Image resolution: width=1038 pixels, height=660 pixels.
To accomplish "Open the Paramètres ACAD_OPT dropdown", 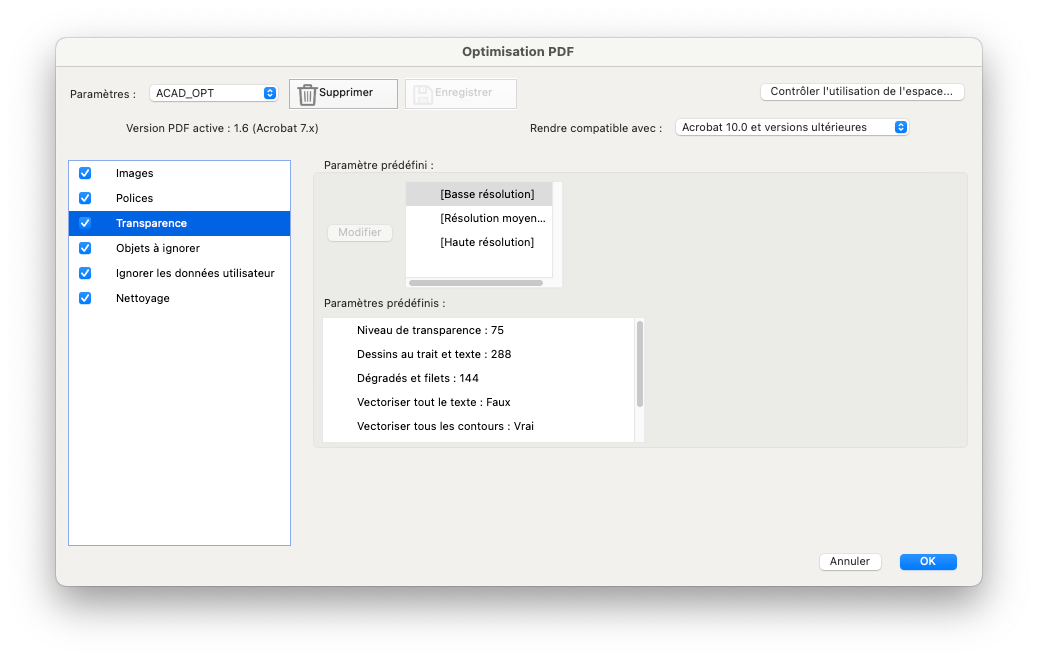I will (213, 93).
